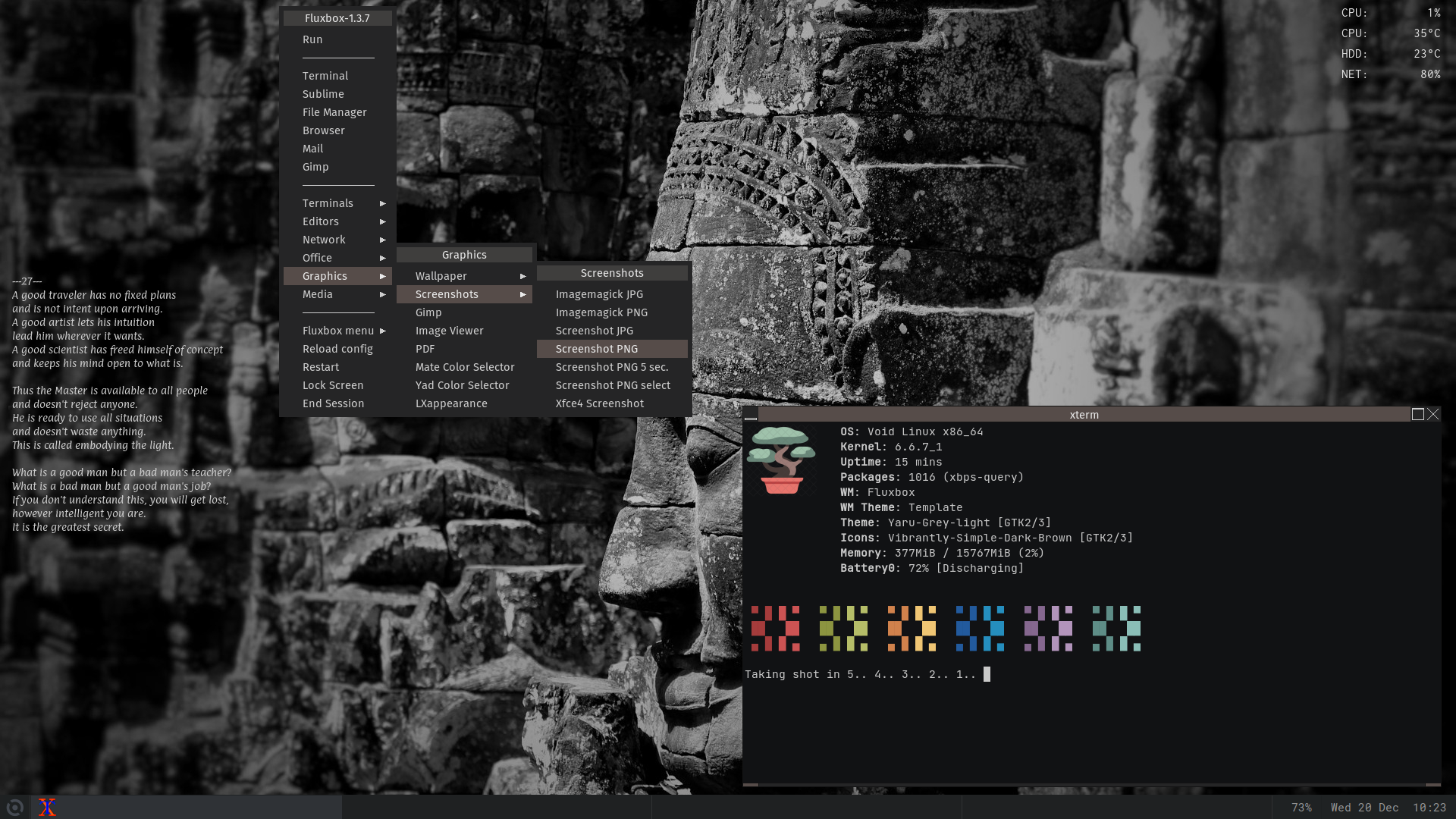Select Restart in Fluxbox menu
This screenshot has width=1456, height=819.
pos(337,367)
